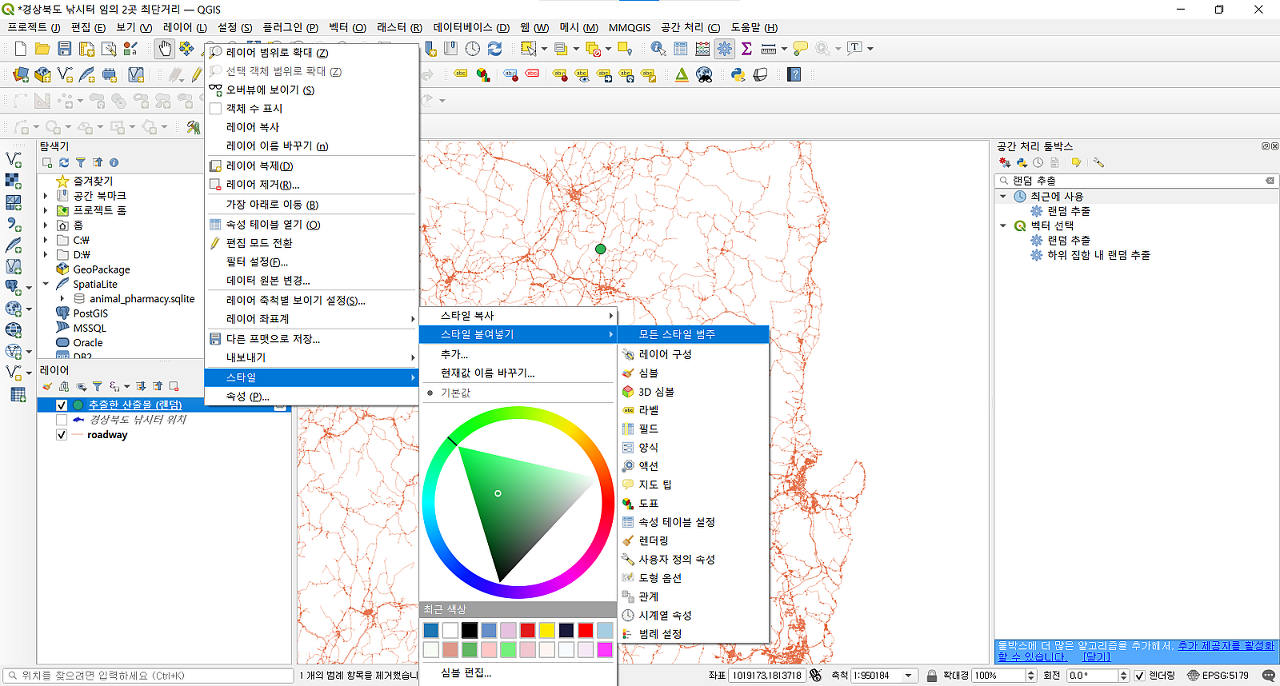This screenshot has width=1280, height=686.
Task: Click the Messages log icon in status bar
Action: (1270, 676)
